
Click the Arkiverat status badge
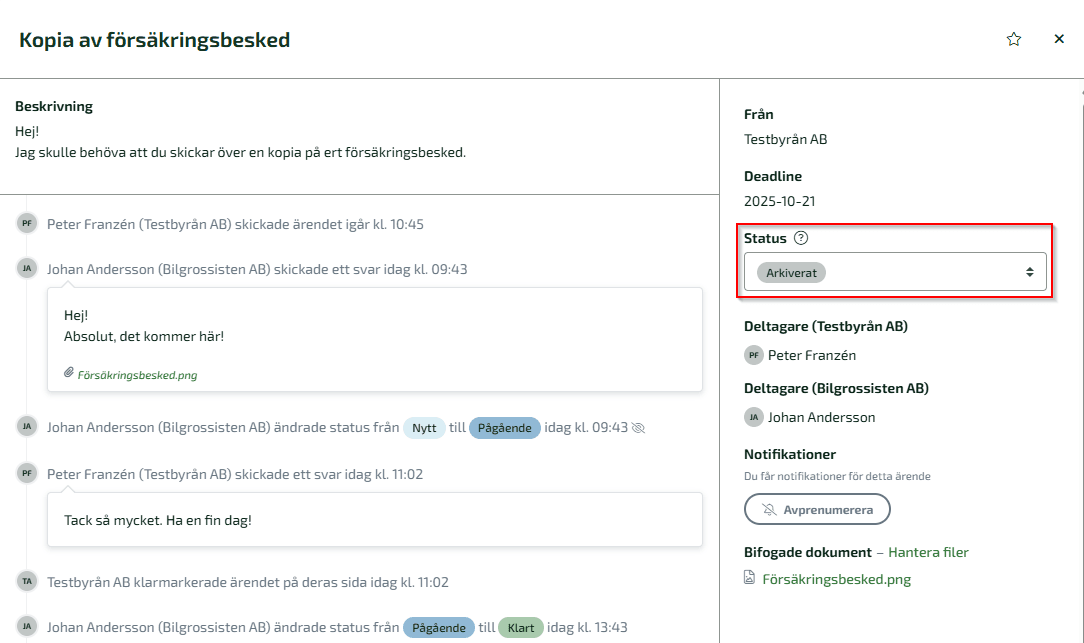[x=791, y=273]
